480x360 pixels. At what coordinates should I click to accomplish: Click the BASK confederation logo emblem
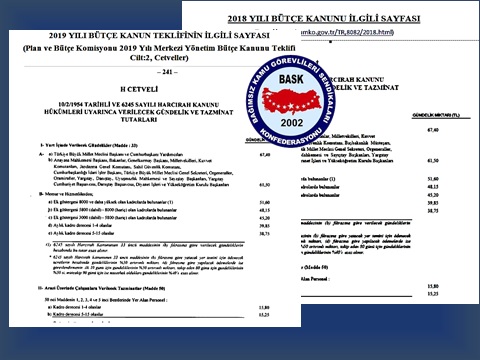tap(290, 101)
